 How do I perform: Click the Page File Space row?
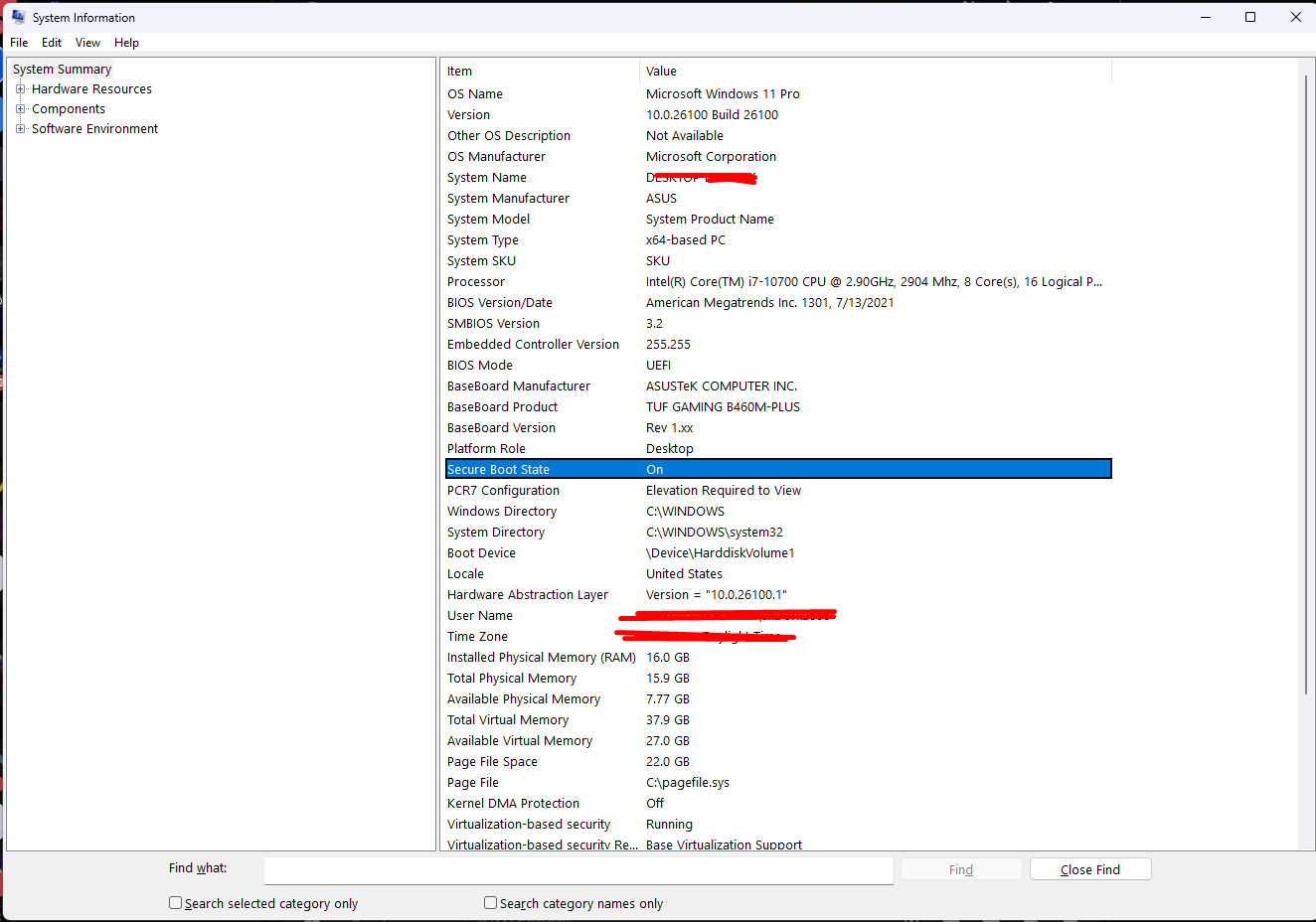(x=778, y=761)
